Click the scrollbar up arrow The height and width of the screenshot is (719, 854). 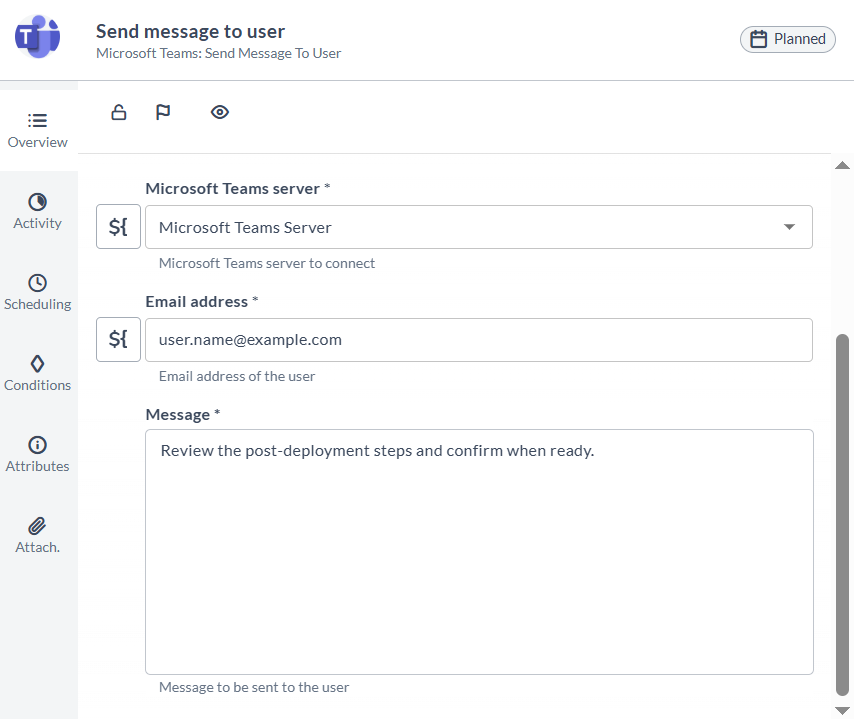(842, 165)
